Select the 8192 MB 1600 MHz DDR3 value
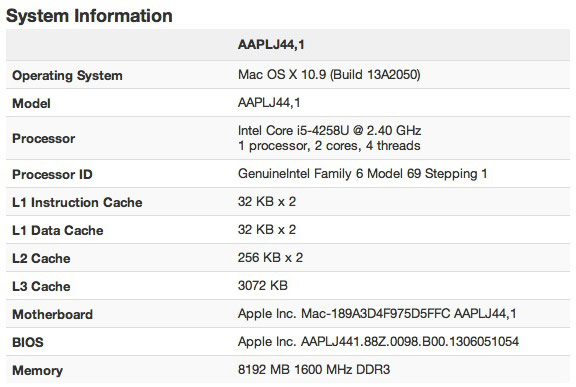The width and height of the screenshot is (576, 387). point(314,369)
